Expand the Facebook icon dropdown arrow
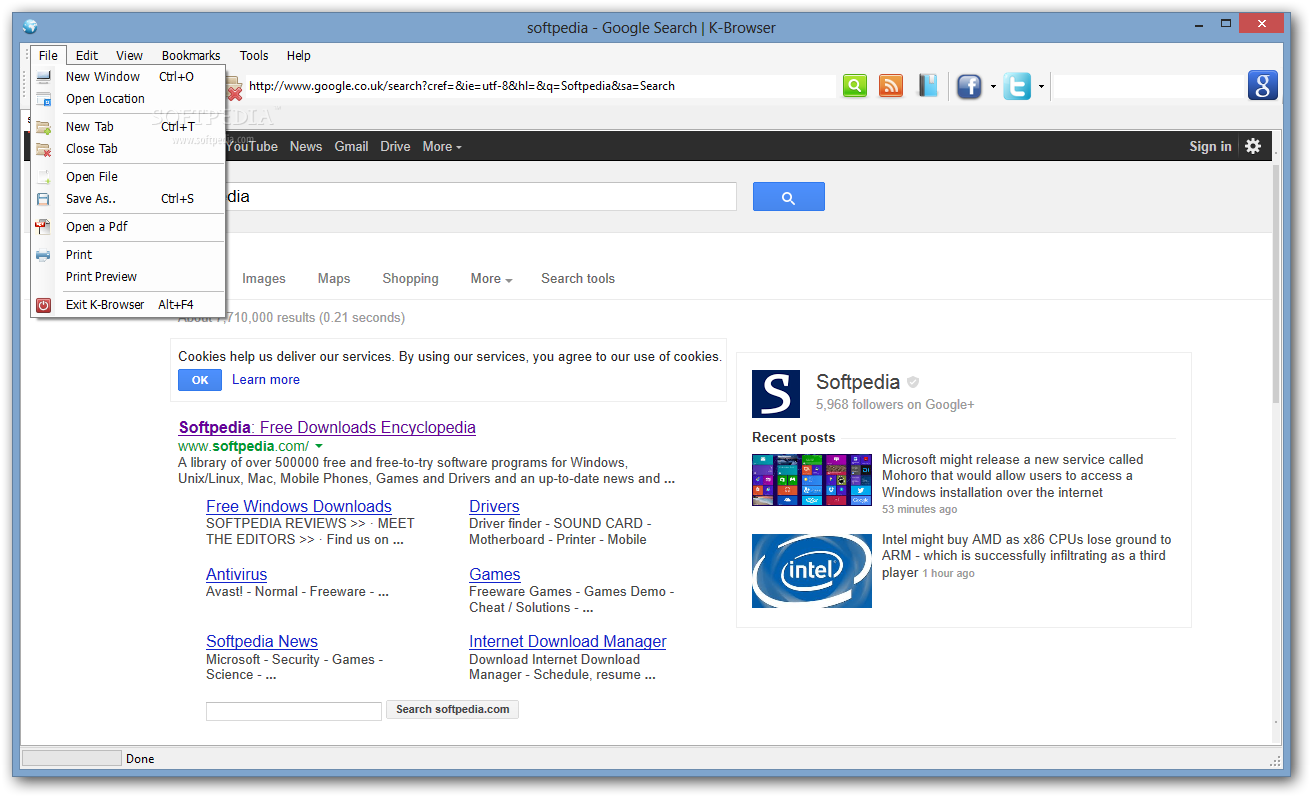 click(993, 87)
